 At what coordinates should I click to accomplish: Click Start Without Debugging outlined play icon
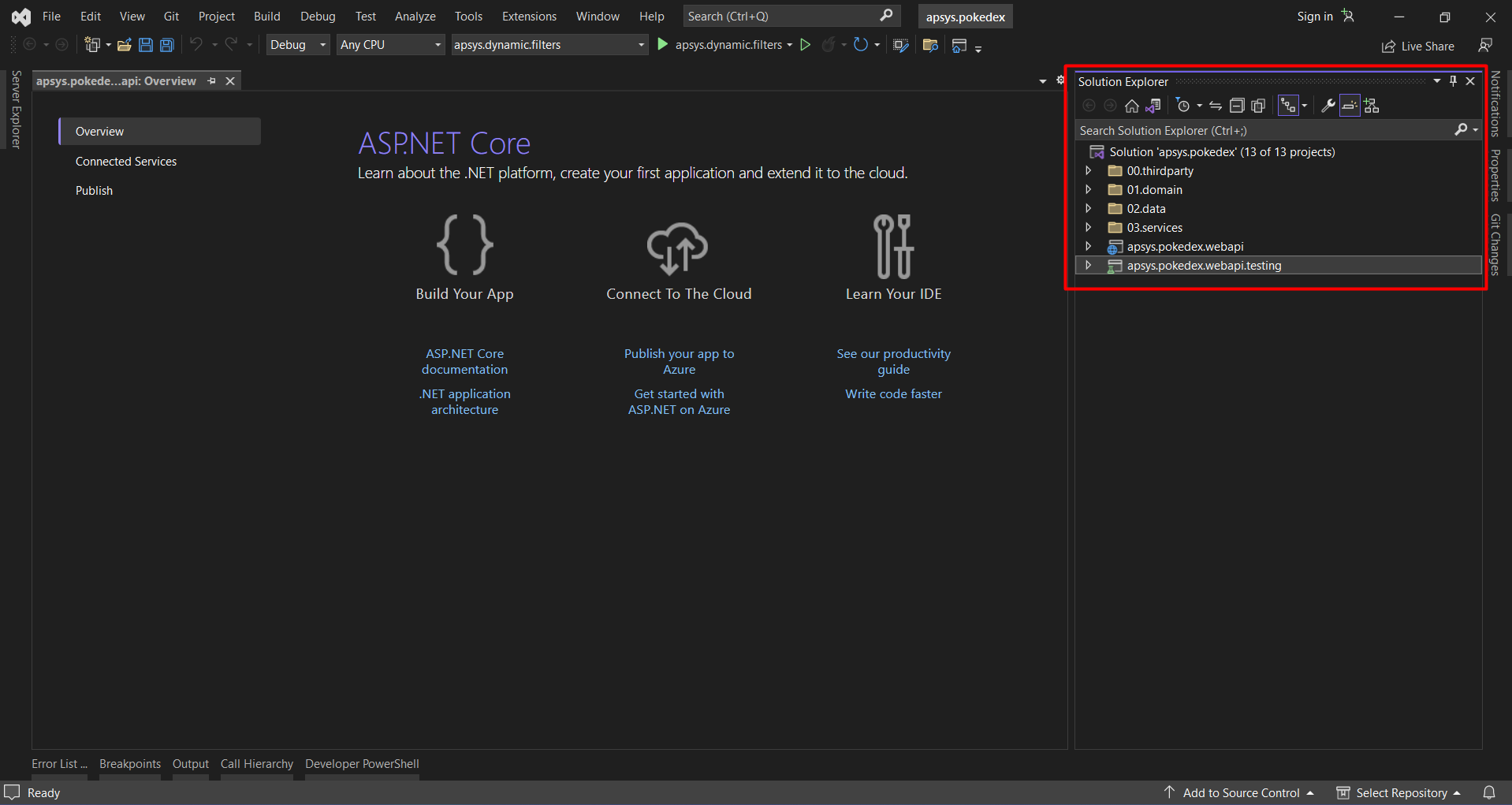pos(805,45)
